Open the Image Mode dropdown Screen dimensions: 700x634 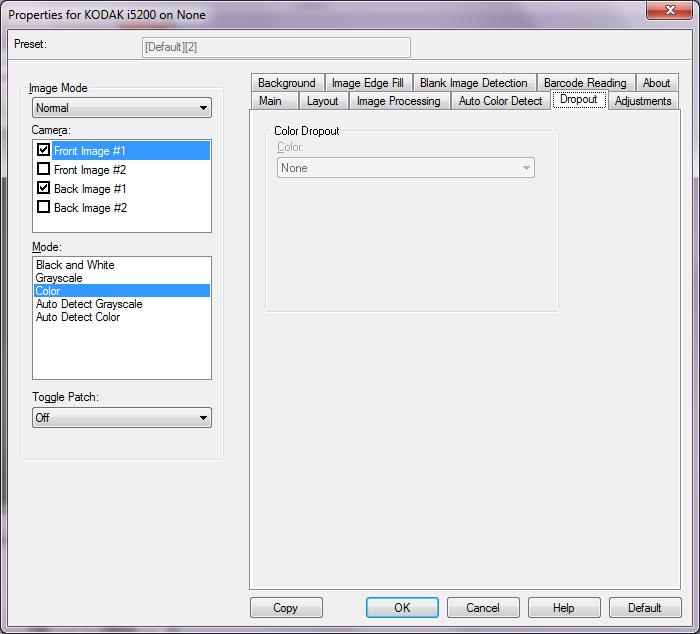(x=121, y=108)
